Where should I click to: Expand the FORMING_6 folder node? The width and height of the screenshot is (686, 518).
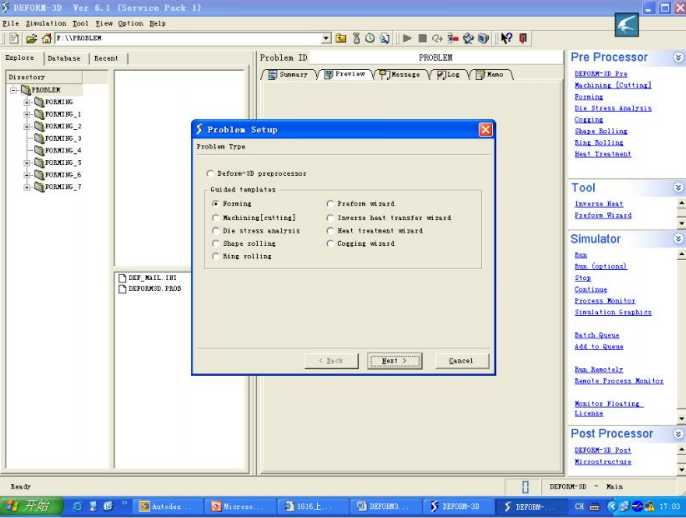(27, 175)
